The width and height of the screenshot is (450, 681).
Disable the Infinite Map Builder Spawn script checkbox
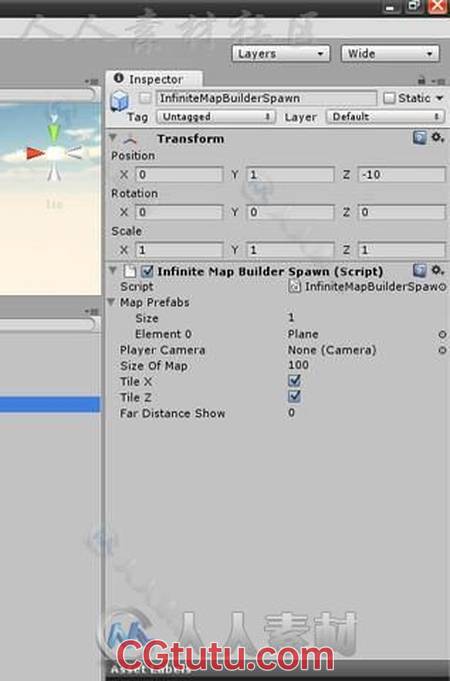tap(147, 271)
